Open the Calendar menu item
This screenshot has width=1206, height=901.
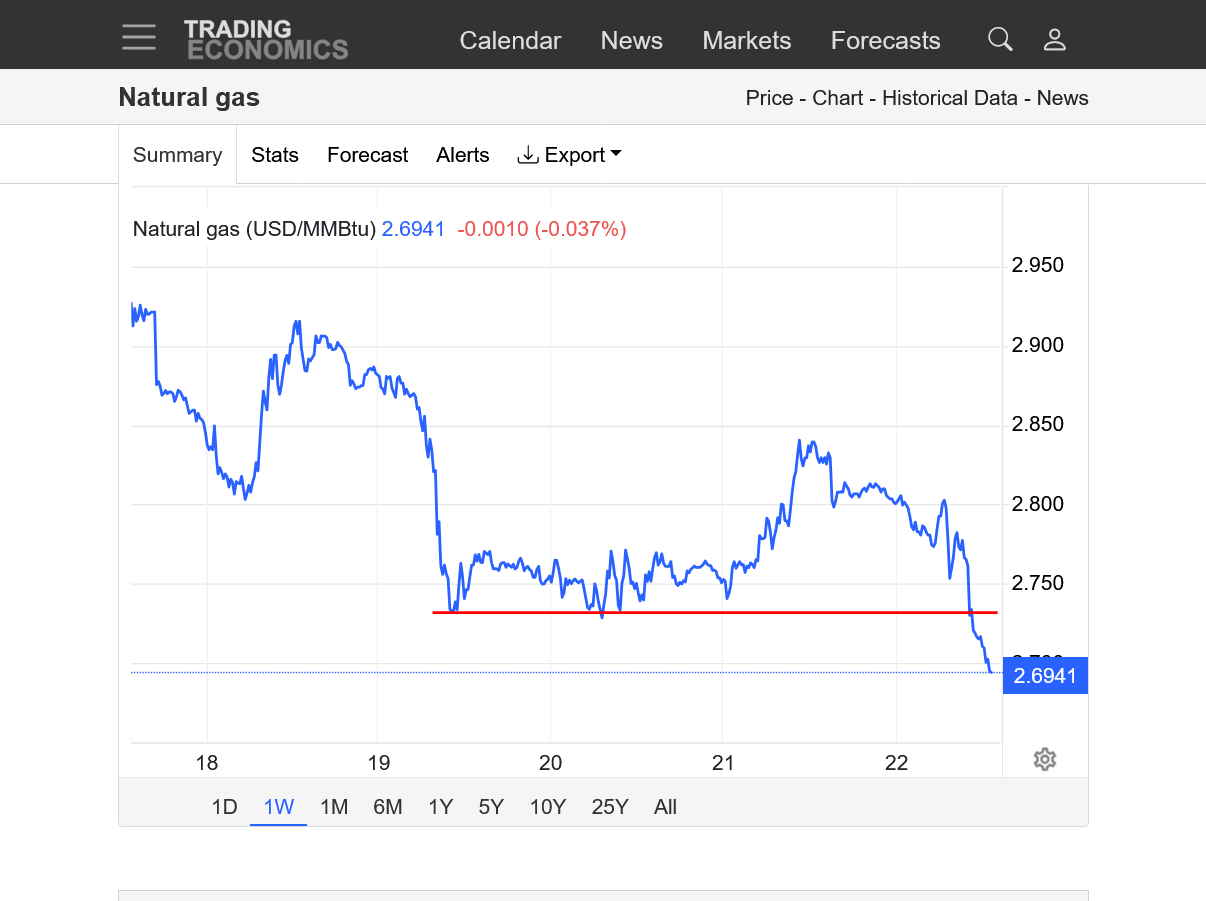click(x=510, y=41)
